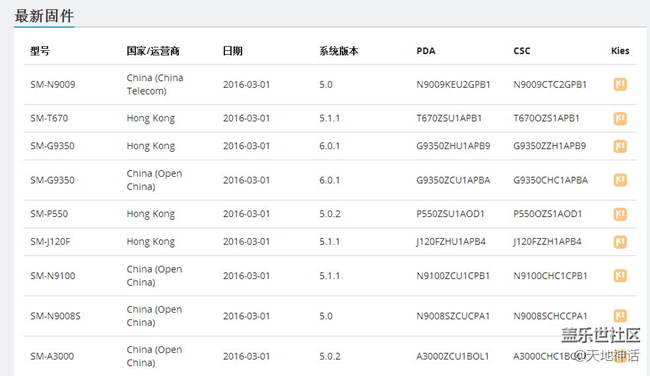
Task: Select CSC N9008SCHCCPA1
Action: [x=550, y=316]
